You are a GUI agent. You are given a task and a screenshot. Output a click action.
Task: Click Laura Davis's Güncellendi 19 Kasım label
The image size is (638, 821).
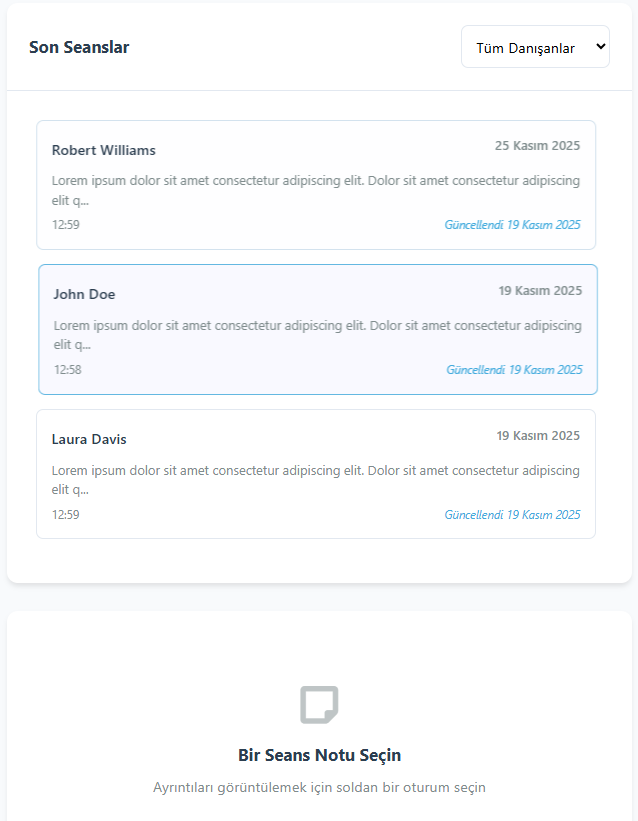pyautogui.click(x=512, y=515)
